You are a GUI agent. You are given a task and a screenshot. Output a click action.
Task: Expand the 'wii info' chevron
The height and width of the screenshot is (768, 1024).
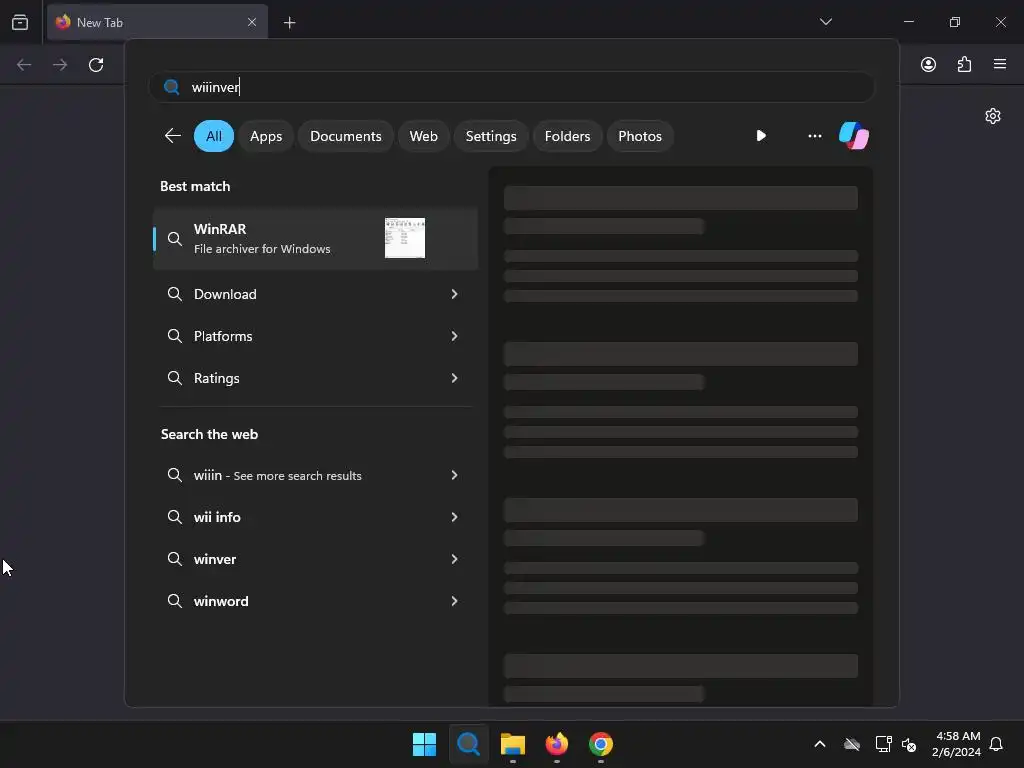pyautogui.click(x=455, y=517)
